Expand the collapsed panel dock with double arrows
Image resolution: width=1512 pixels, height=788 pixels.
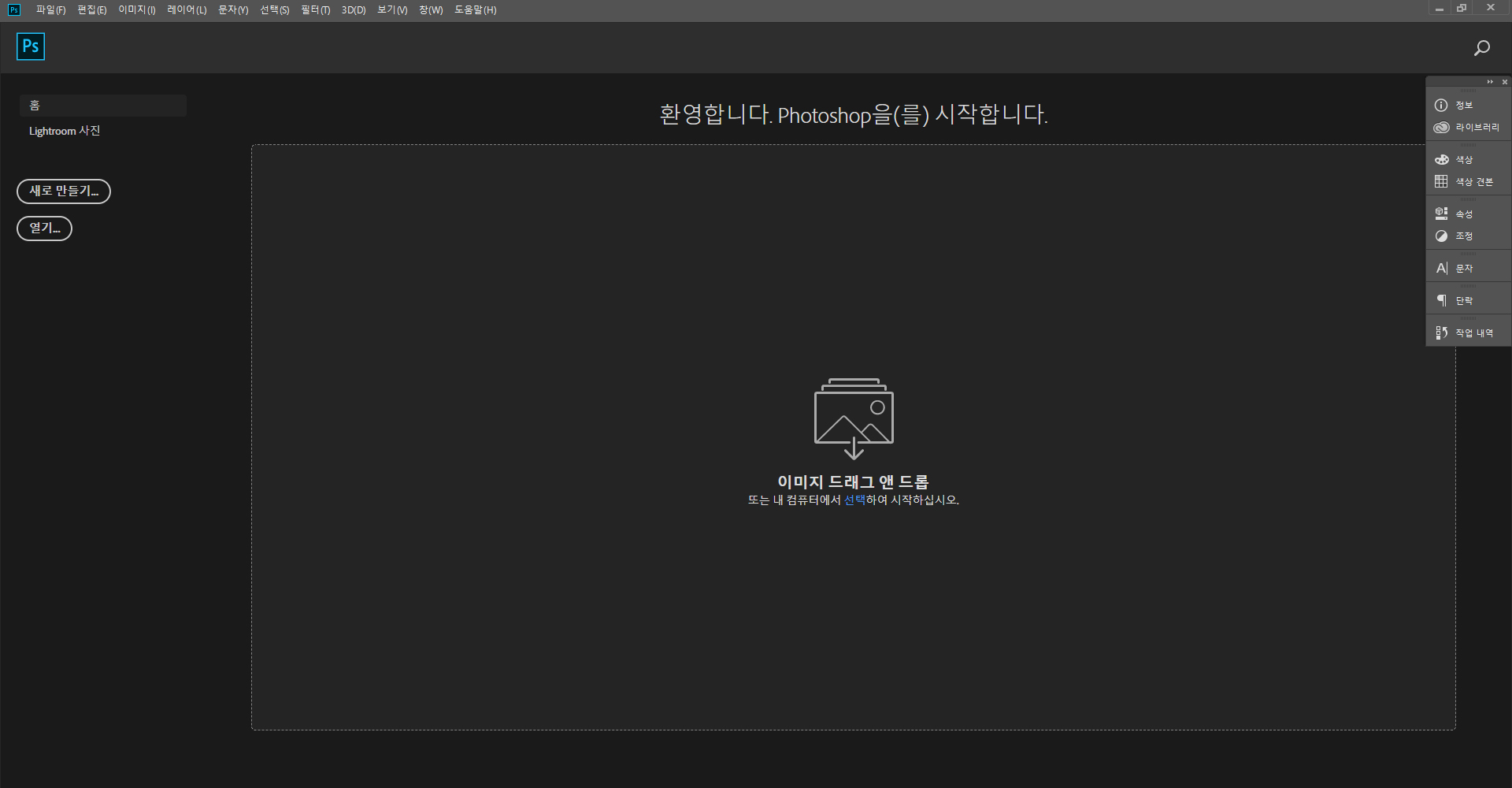(x=1490, y=82)
